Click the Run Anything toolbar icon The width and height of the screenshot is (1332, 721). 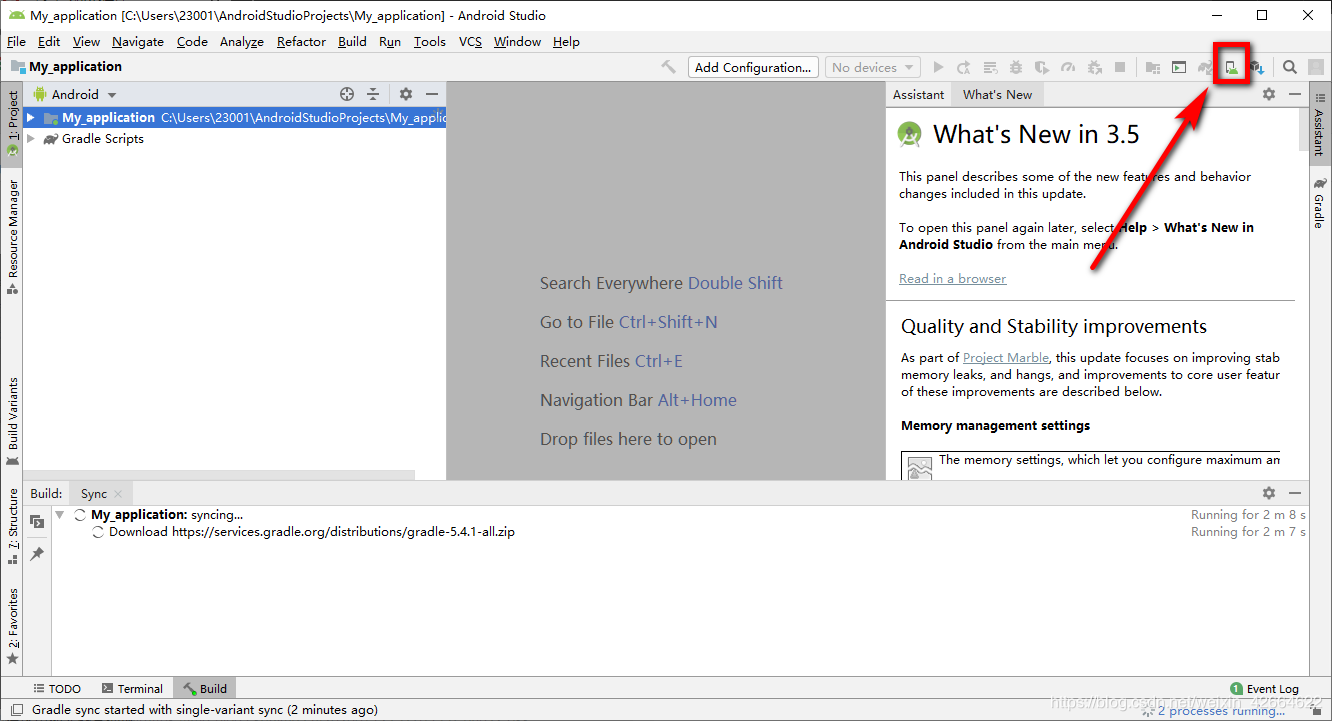pos(1179,67)
